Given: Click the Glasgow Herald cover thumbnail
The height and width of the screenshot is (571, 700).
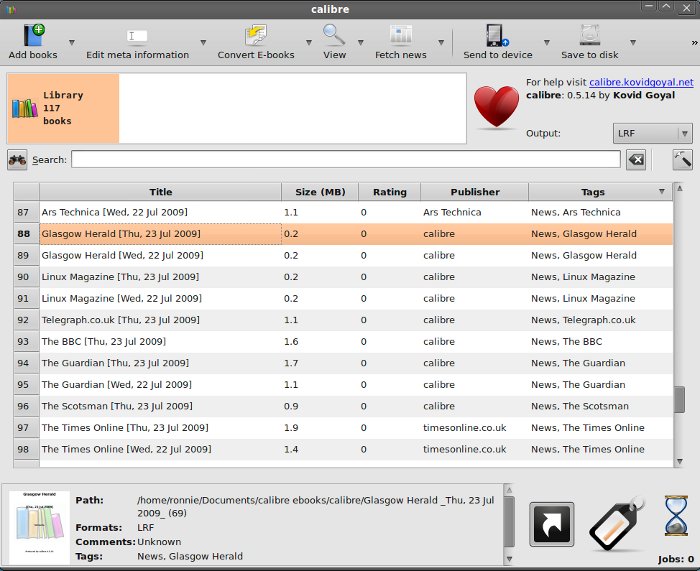Looking at the screenshot, I should (x=39, y=528).
